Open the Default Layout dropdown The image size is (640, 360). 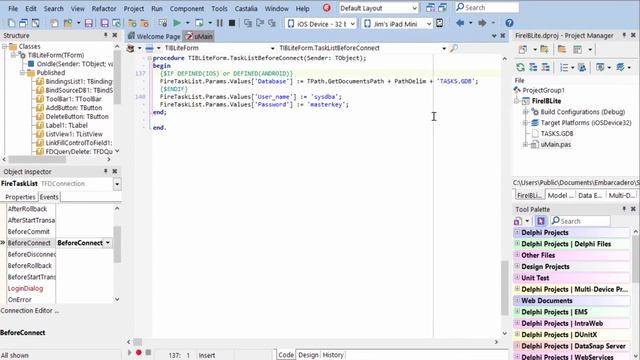click(x=414, y=8)
